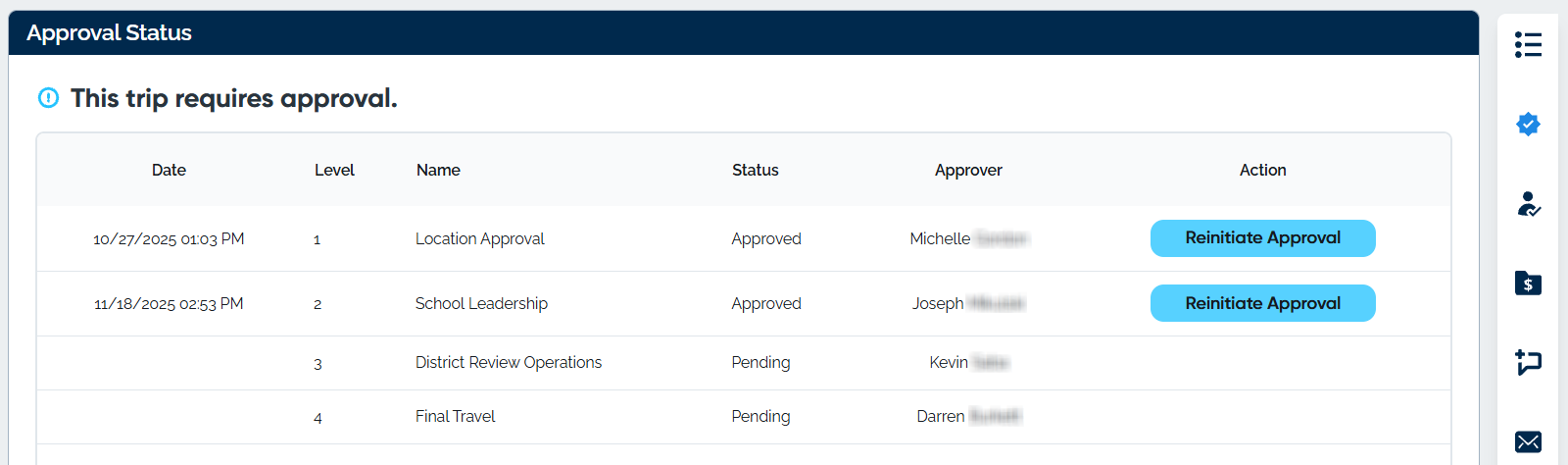Screen dimensions: 1568x465
Task: Open the bulleted list icon in sidebar
Action: [x=1528, y=45]
